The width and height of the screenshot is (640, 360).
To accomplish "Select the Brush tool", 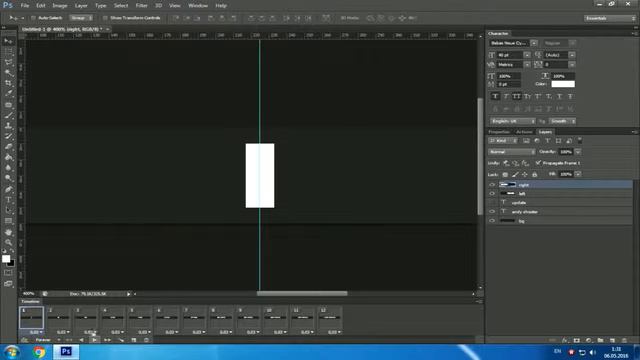I will pyautogui.click(x=8, y=115).
